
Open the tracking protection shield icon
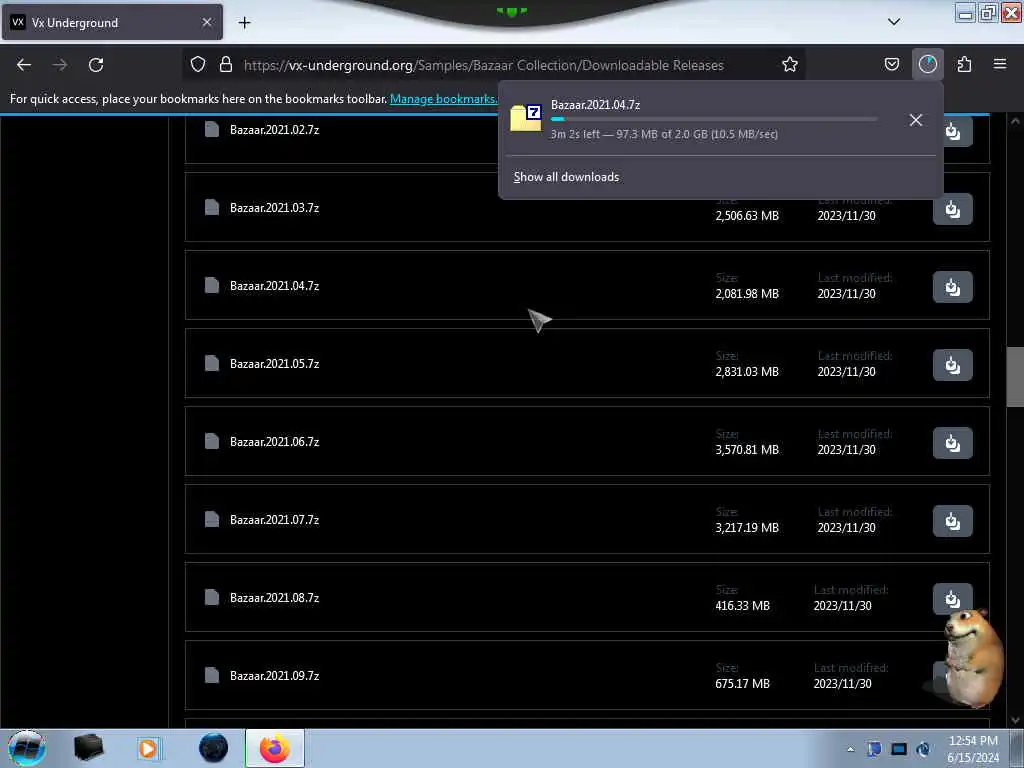tap(198, 65)
